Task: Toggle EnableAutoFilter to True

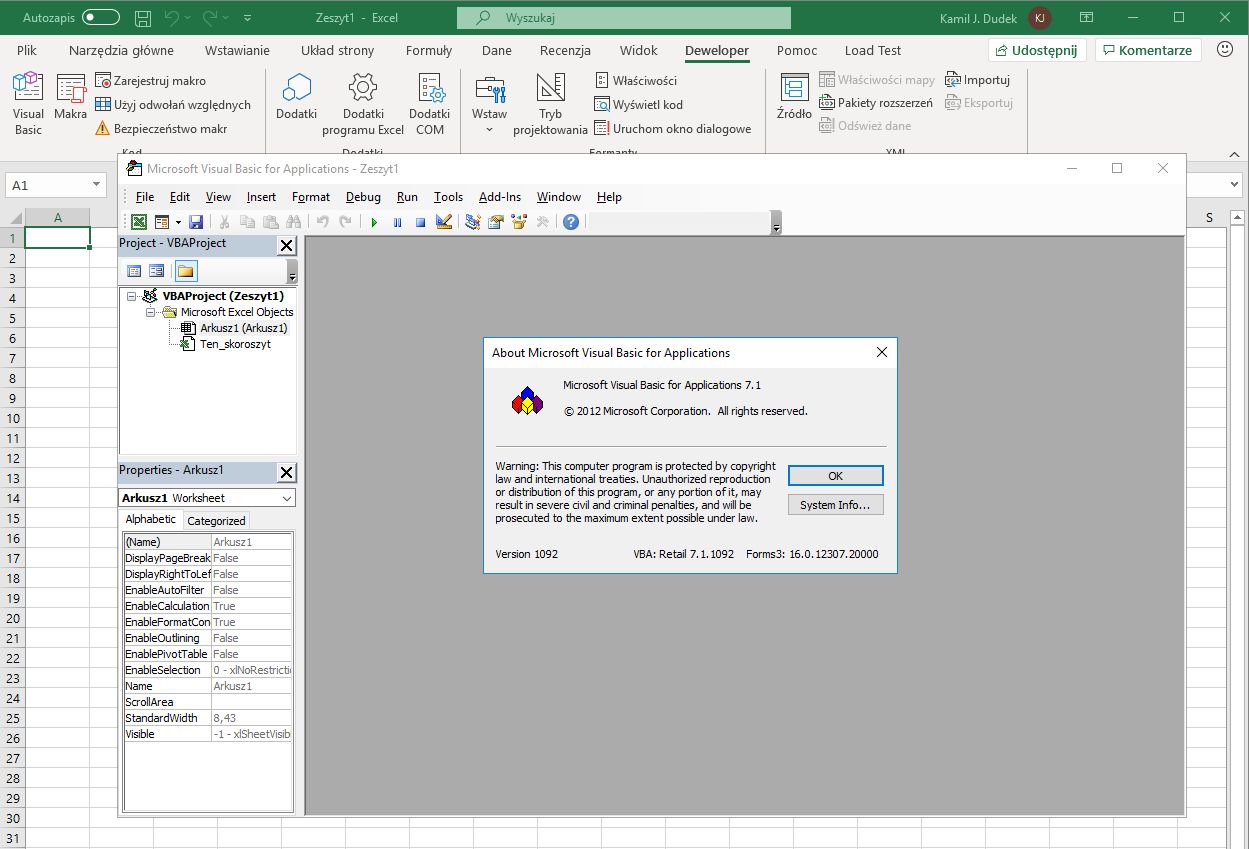Action: [248, 590]
